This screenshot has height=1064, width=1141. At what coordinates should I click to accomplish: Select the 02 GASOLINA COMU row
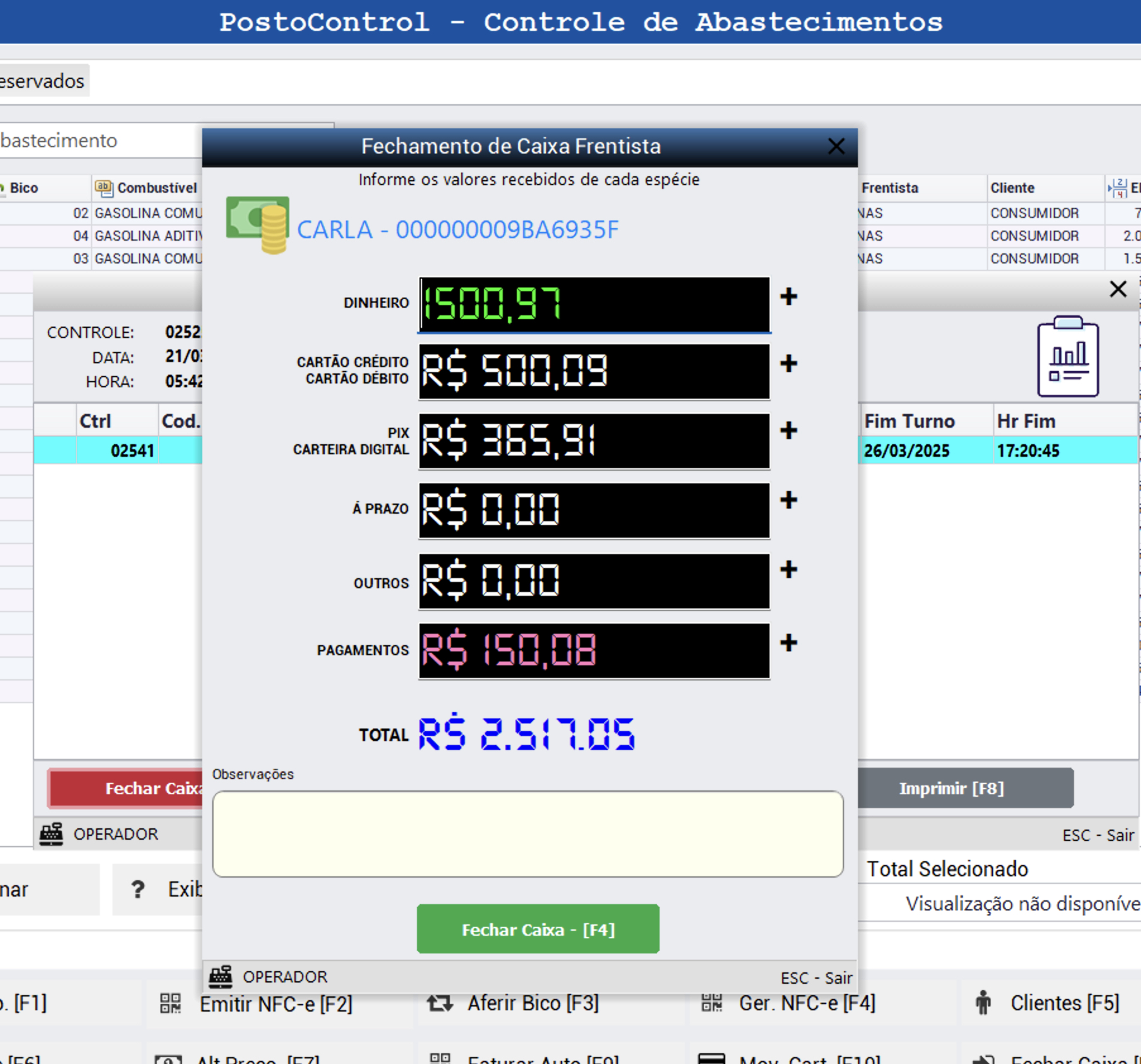101,214
